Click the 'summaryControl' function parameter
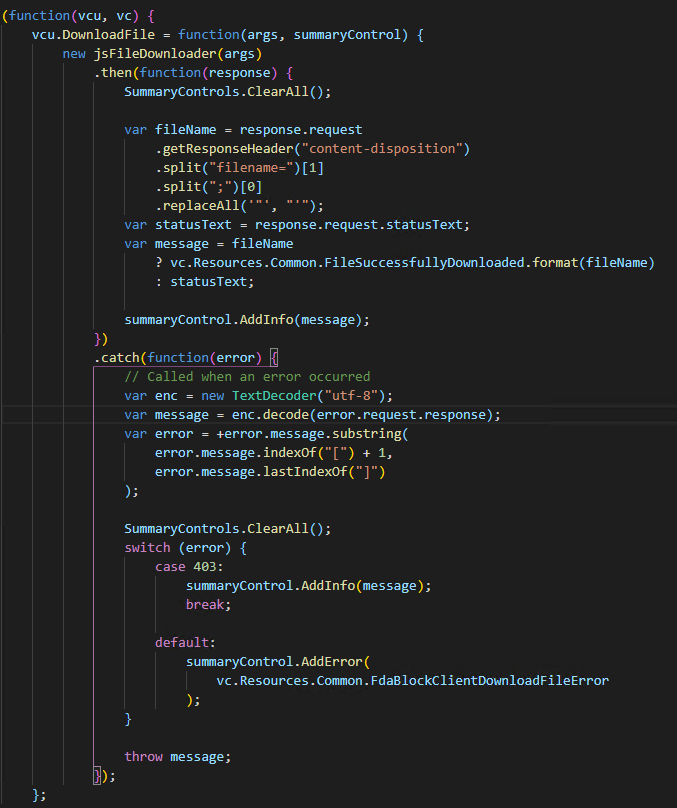This screenshot has height=808, width=677. coord(347,35)
